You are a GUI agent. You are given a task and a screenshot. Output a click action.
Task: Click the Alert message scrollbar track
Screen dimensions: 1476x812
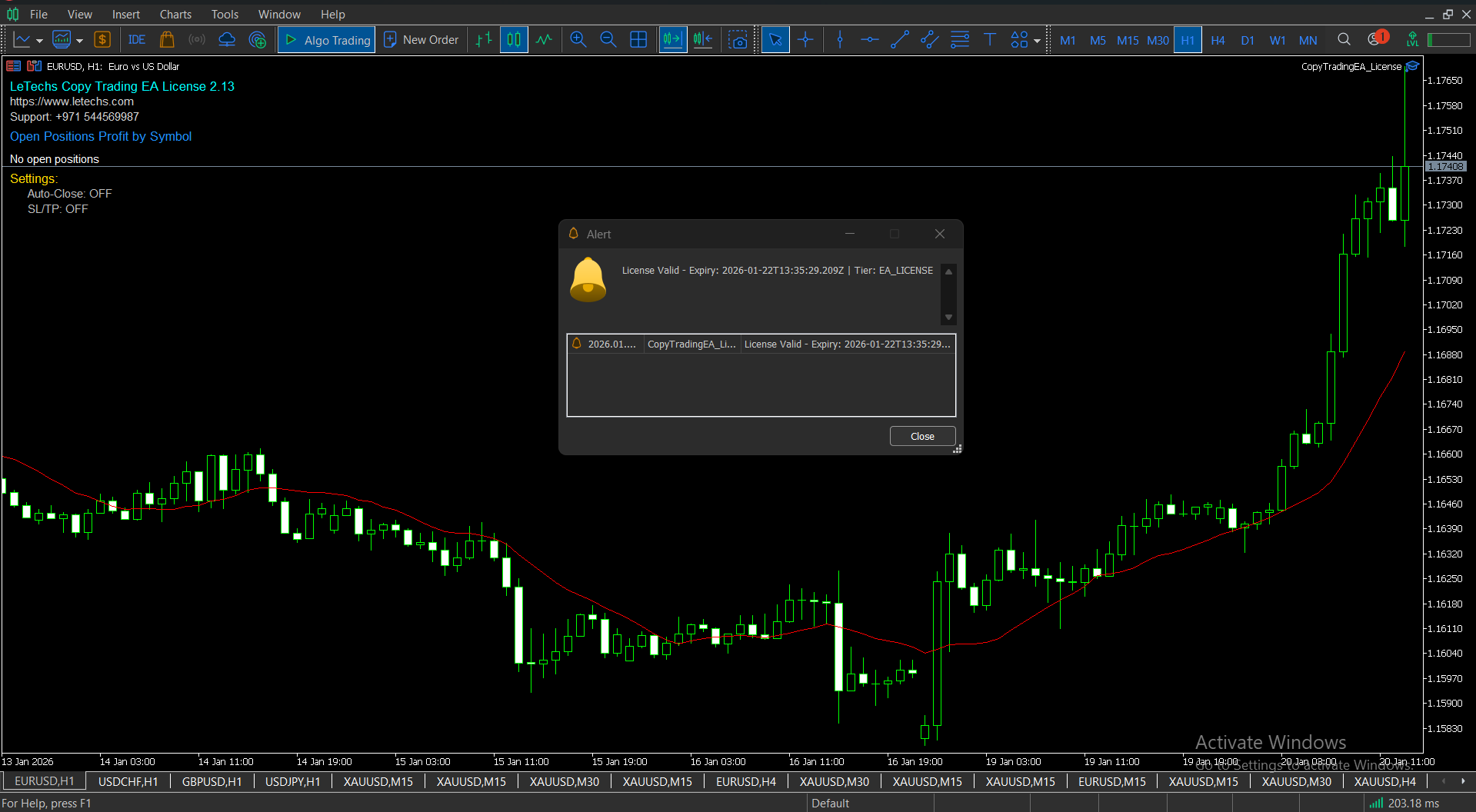coord(948,295)
